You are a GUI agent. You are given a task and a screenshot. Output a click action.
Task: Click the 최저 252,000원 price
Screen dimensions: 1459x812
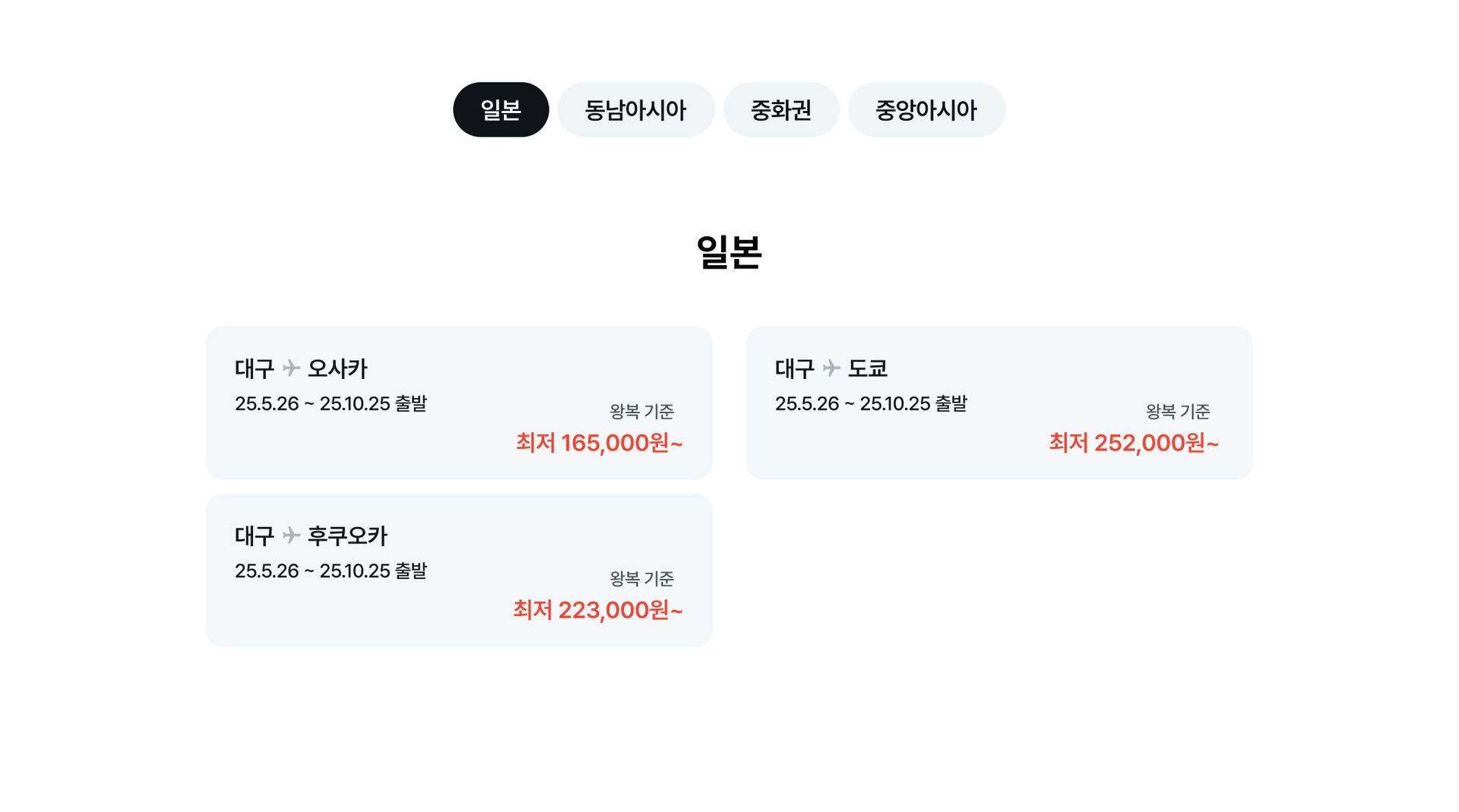click(1133, 443)
